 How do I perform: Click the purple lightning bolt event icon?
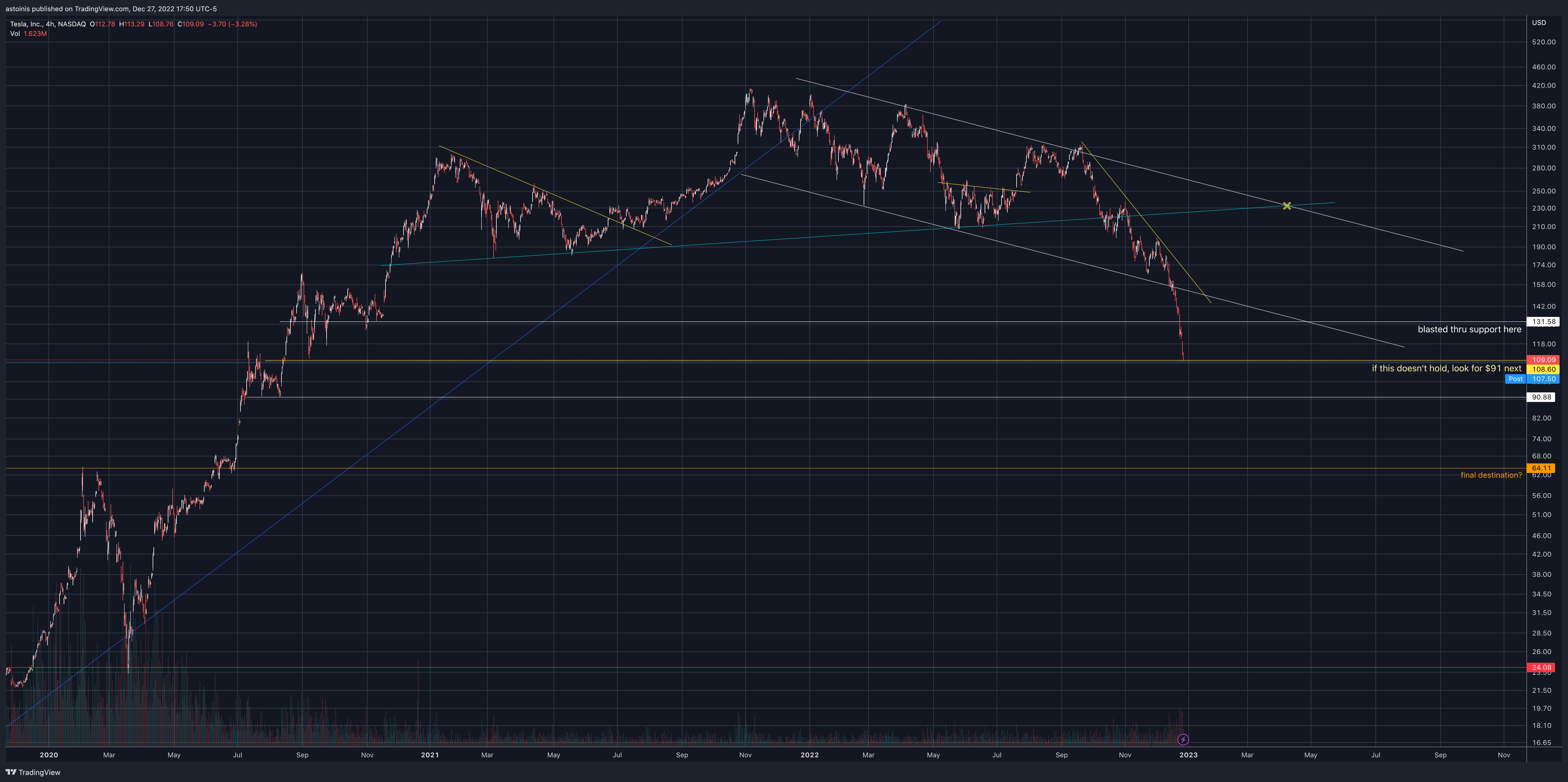1183,739
